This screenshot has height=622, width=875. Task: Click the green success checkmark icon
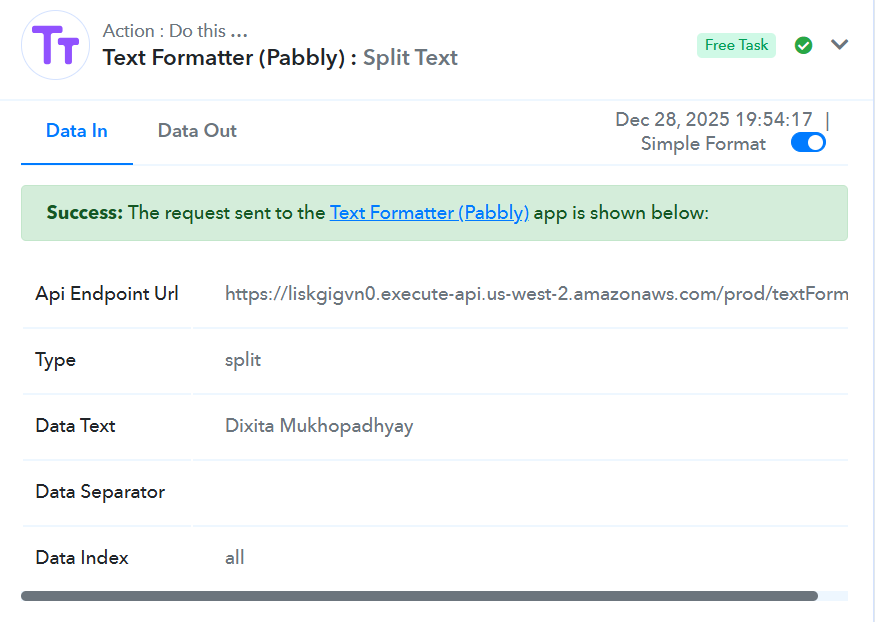pos(803,45)
